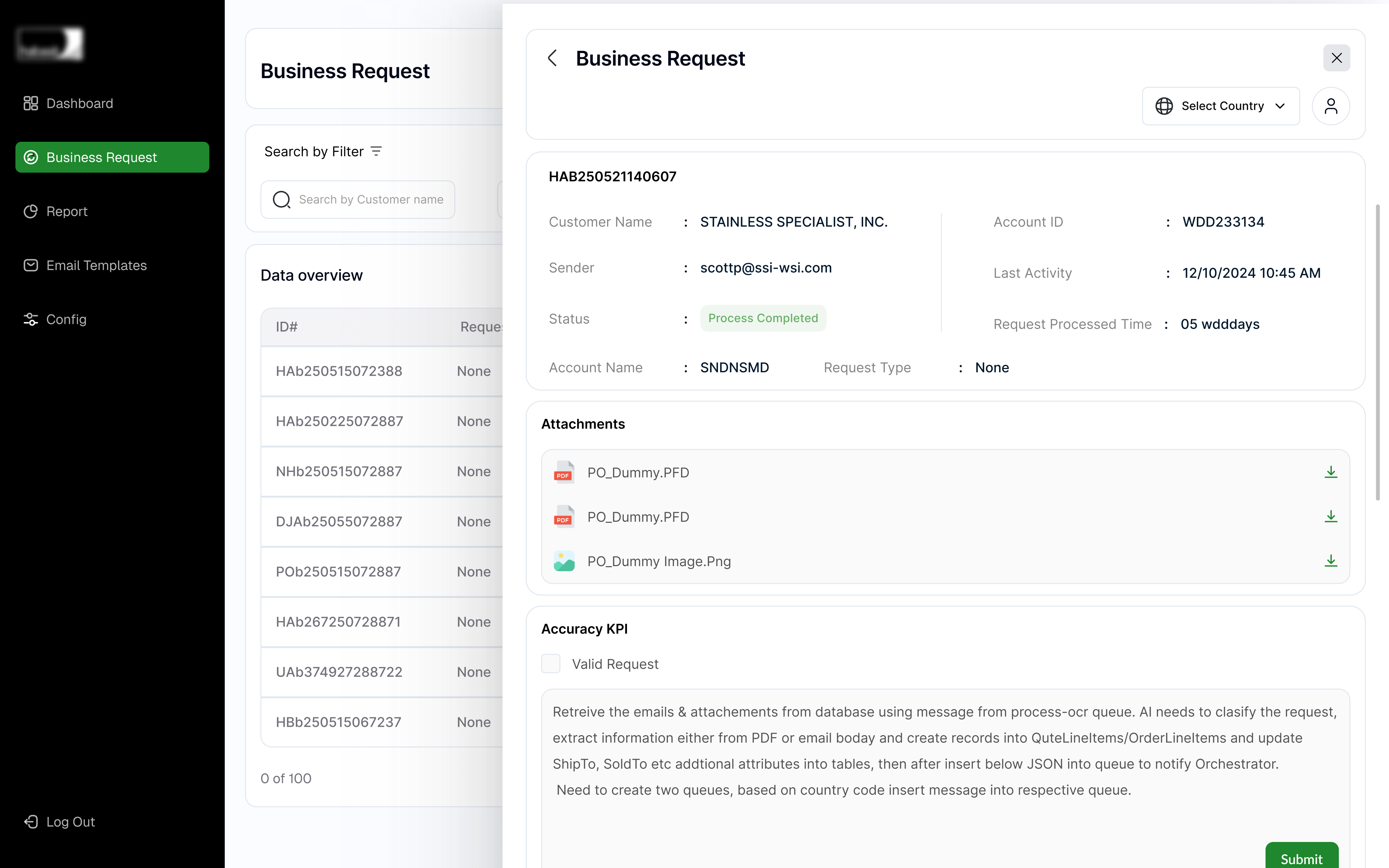Click Log Out at sidebar bottom
Screen dimensions: 1389x868
(x=70, y=821)
